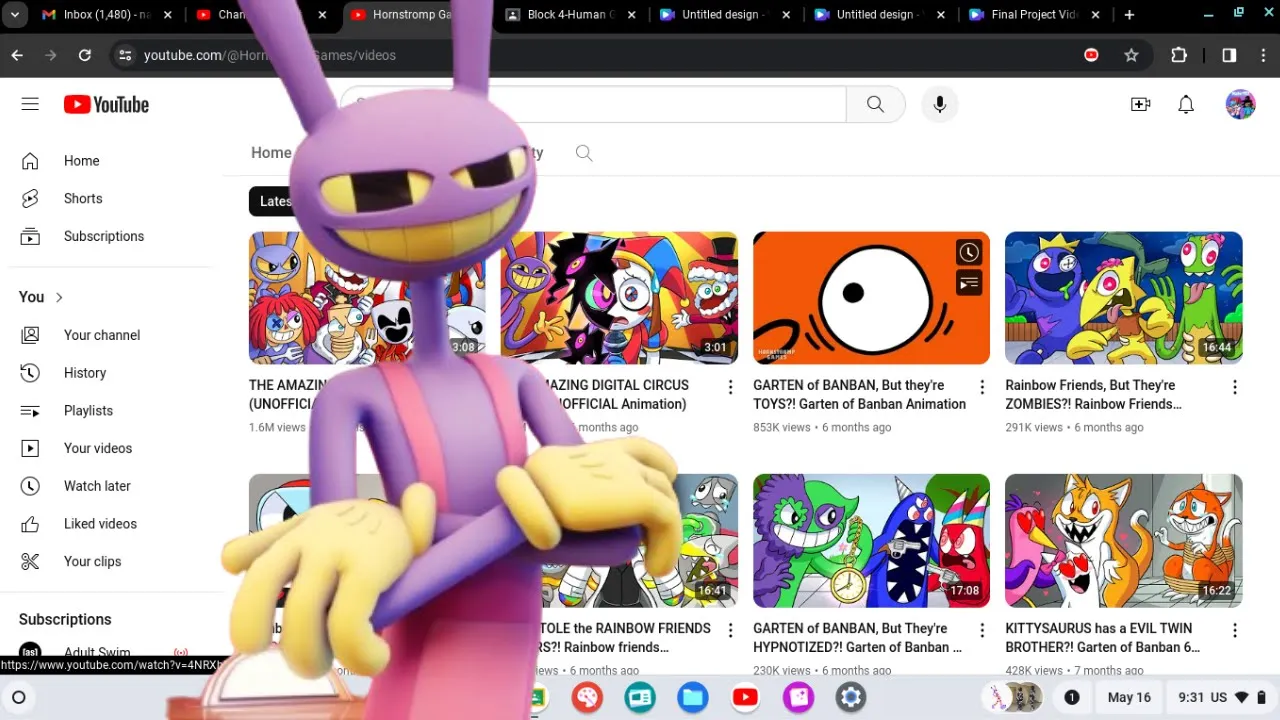Open options for STOLE the RAINBOW FRIENDS video
Screen dimensions: 1280x720
(x=730, y=630)
